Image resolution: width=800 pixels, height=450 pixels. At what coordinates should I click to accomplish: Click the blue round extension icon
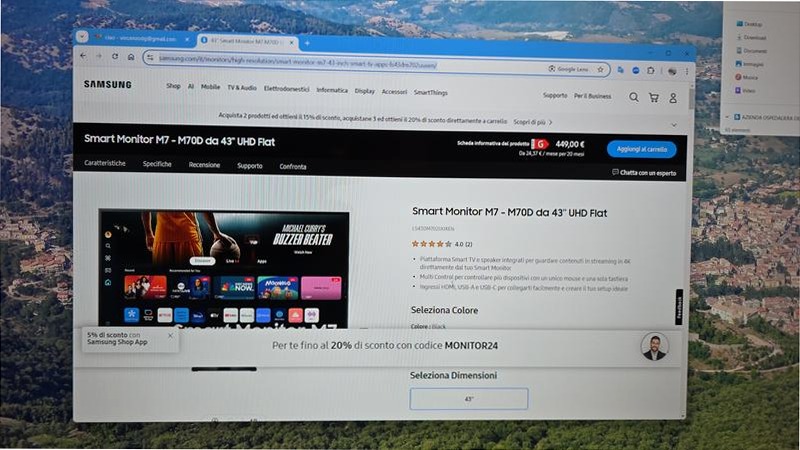pyautogui.click(x=636, y=70)
